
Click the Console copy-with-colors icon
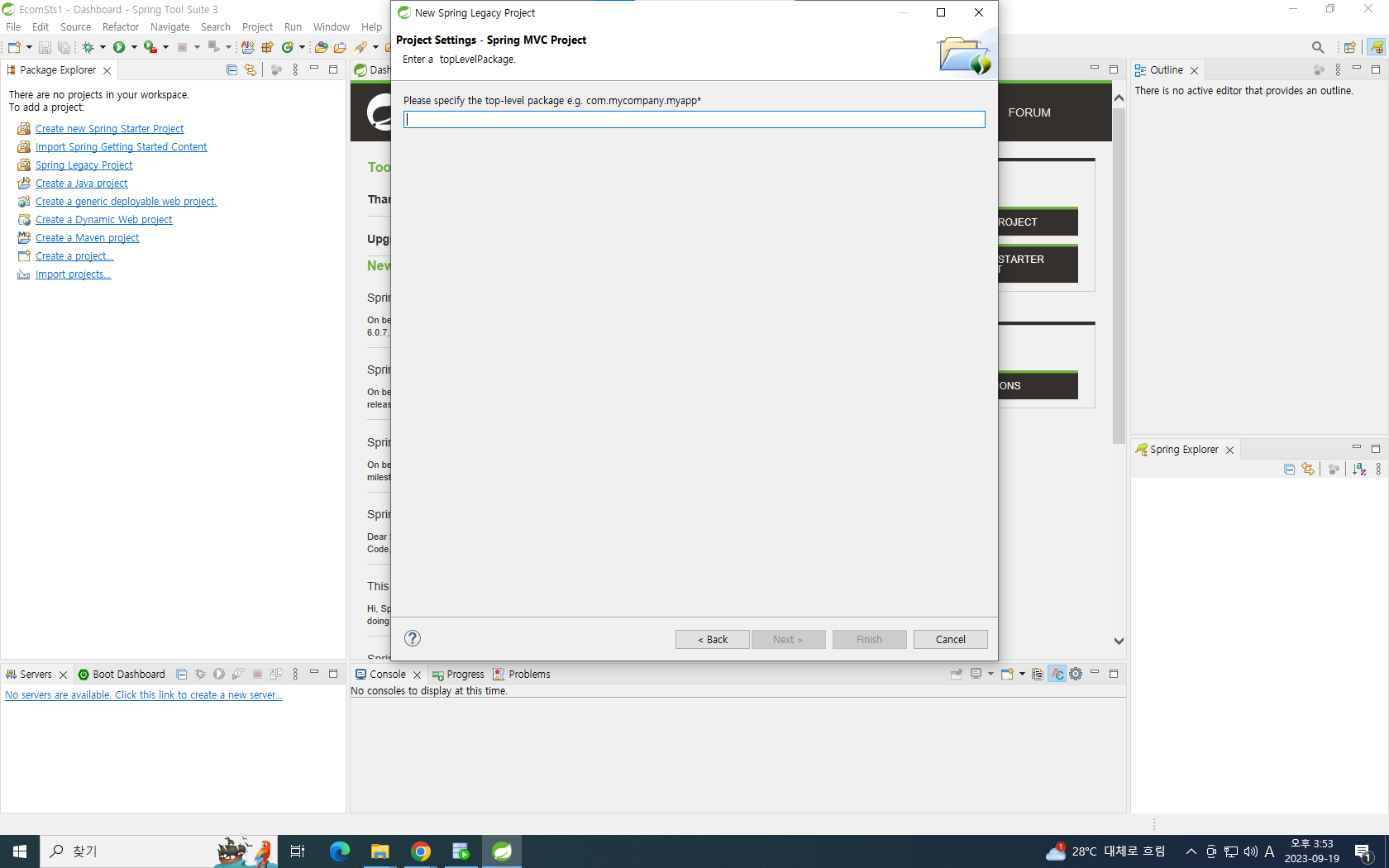click(x=1038, y=674)
